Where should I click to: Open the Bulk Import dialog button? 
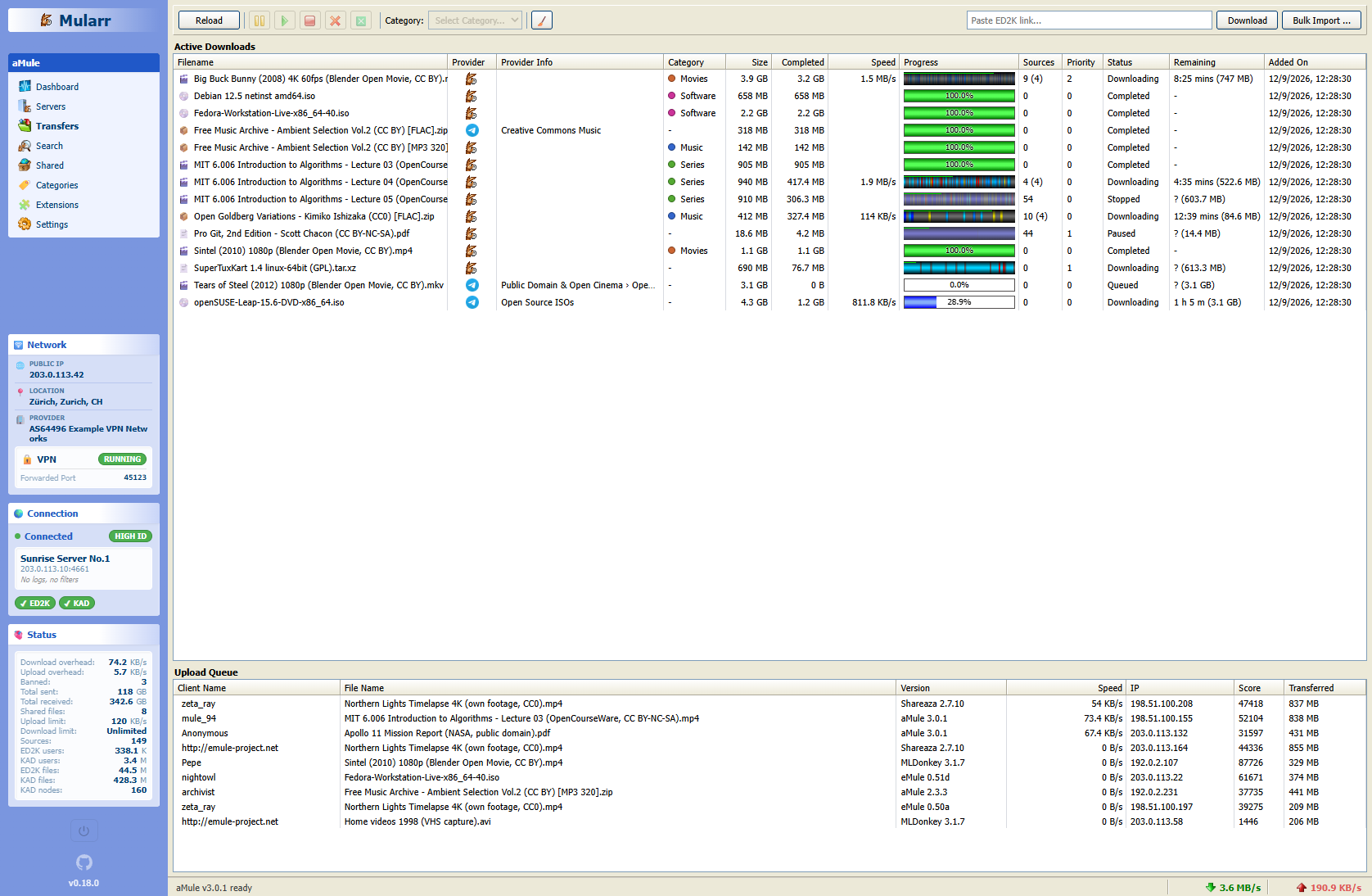pyautogui.click(x=1321, y=20)
